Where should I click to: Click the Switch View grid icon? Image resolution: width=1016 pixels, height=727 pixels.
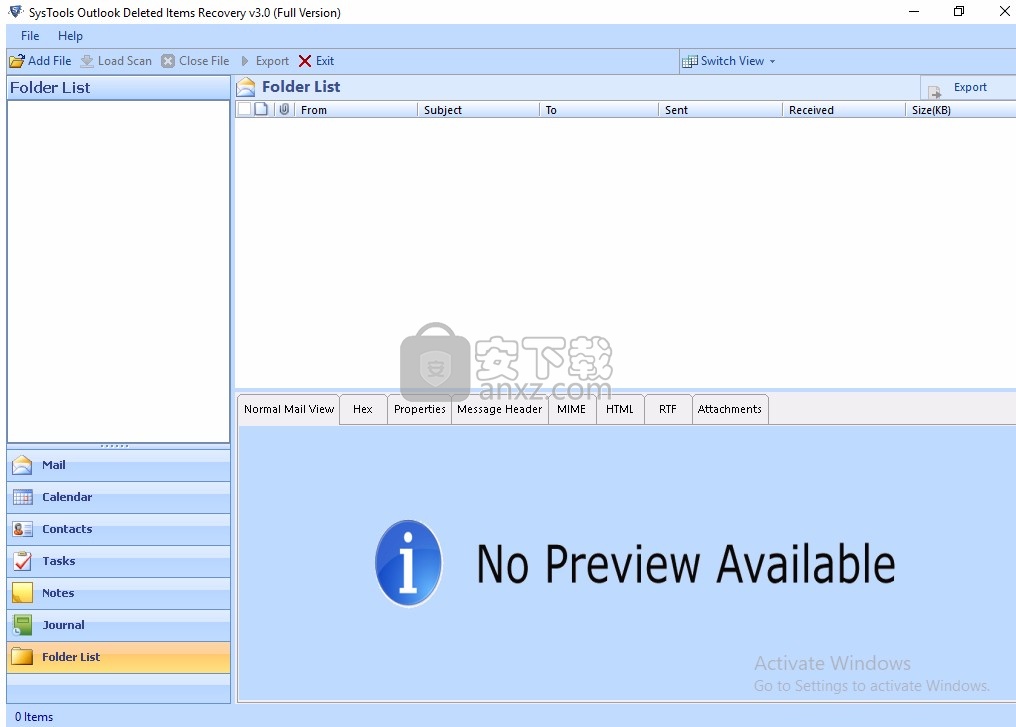click(x=690, y=62)
